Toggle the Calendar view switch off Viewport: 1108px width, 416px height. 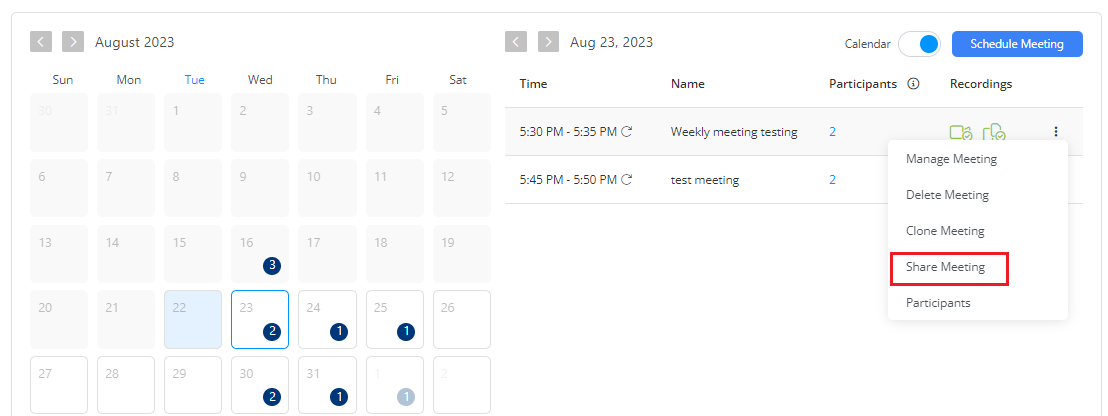coord(920,43)
